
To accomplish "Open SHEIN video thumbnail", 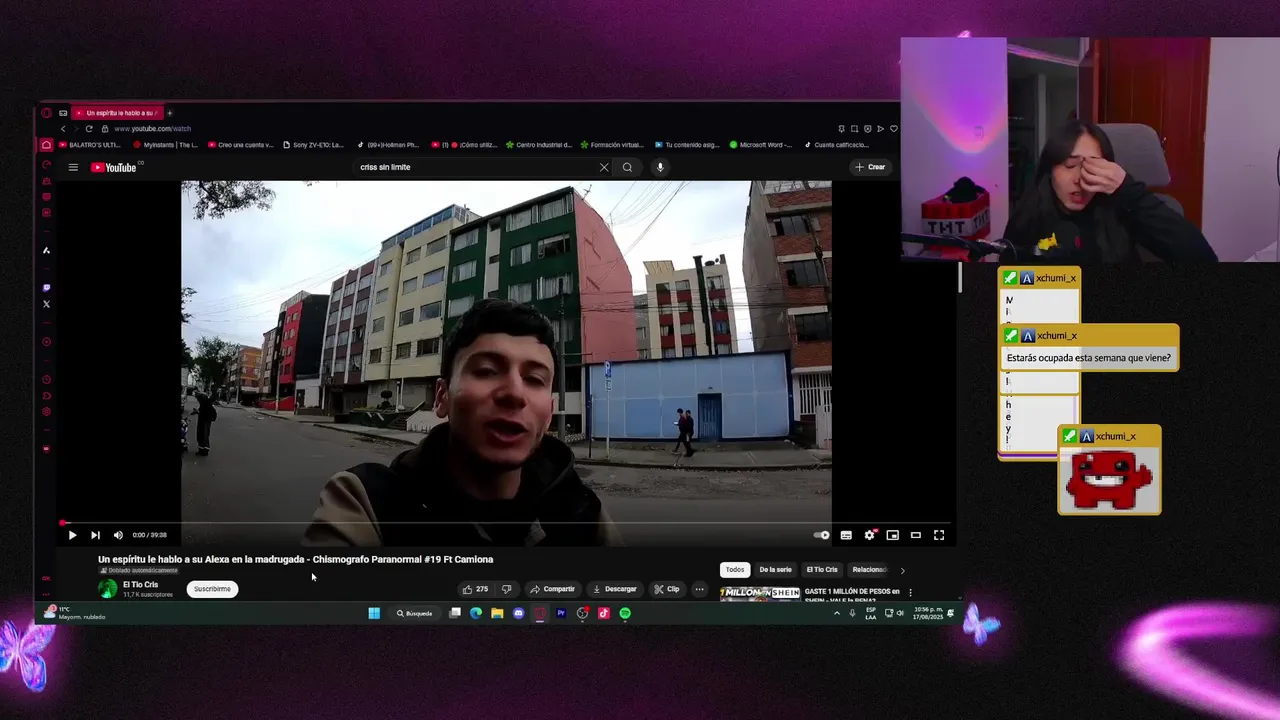I will [760, 593].
